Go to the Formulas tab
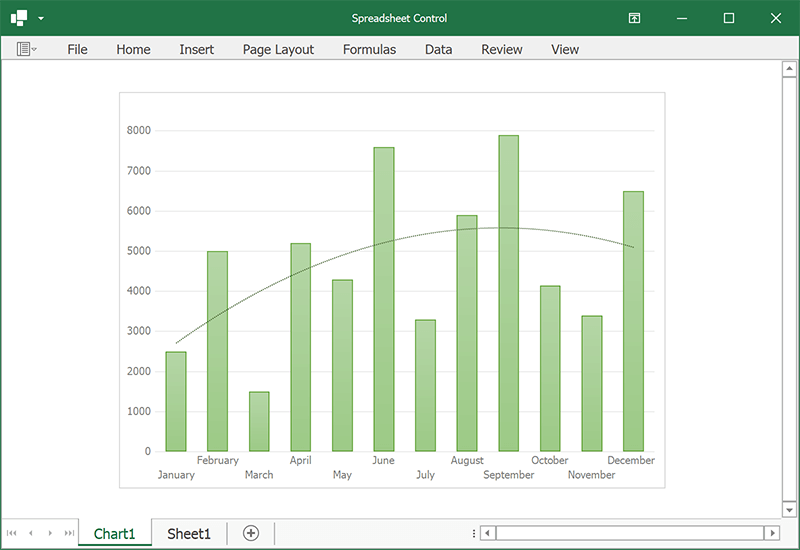The height and width of the screenshot is (550, 800). pos(369,49)
